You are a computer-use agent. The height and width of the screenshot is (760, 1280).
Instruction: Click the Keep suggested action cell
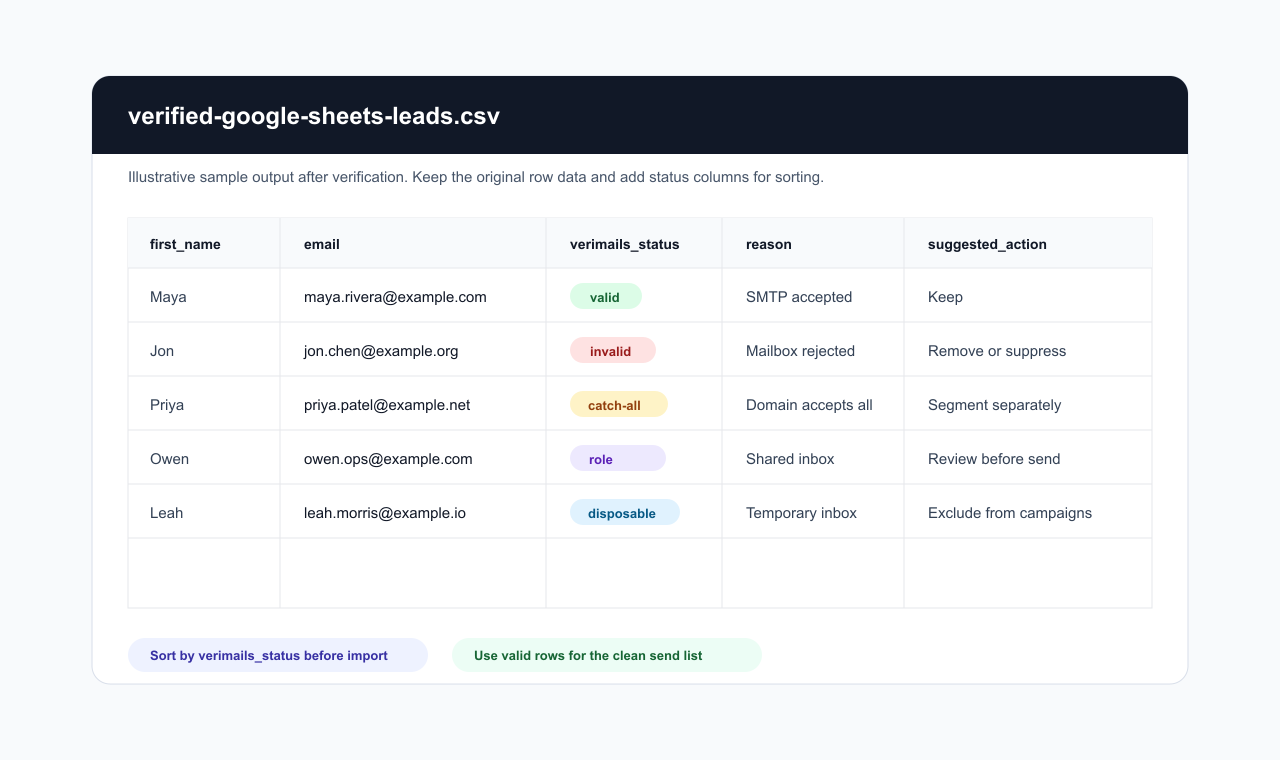click(x=1028, y=296)
